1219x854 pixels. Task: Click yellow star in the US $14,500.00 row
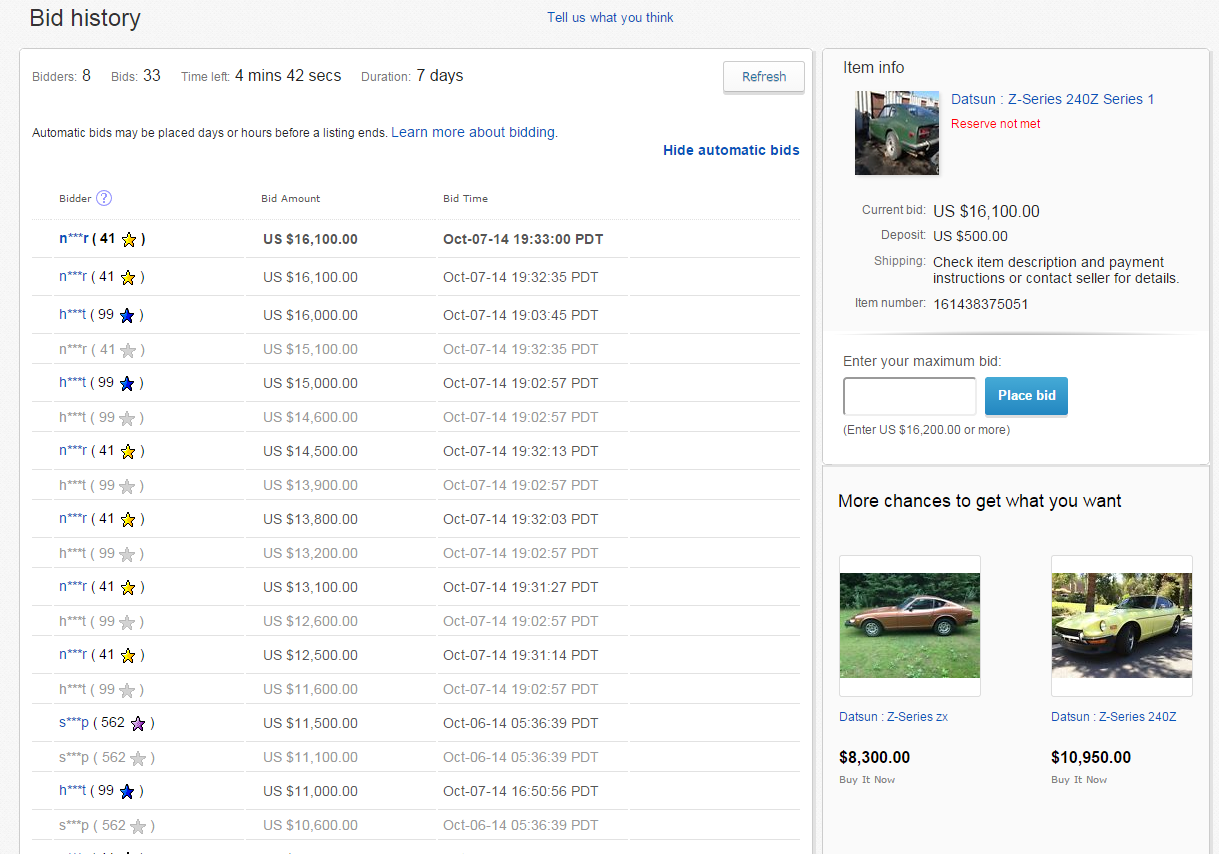(128, 451)
